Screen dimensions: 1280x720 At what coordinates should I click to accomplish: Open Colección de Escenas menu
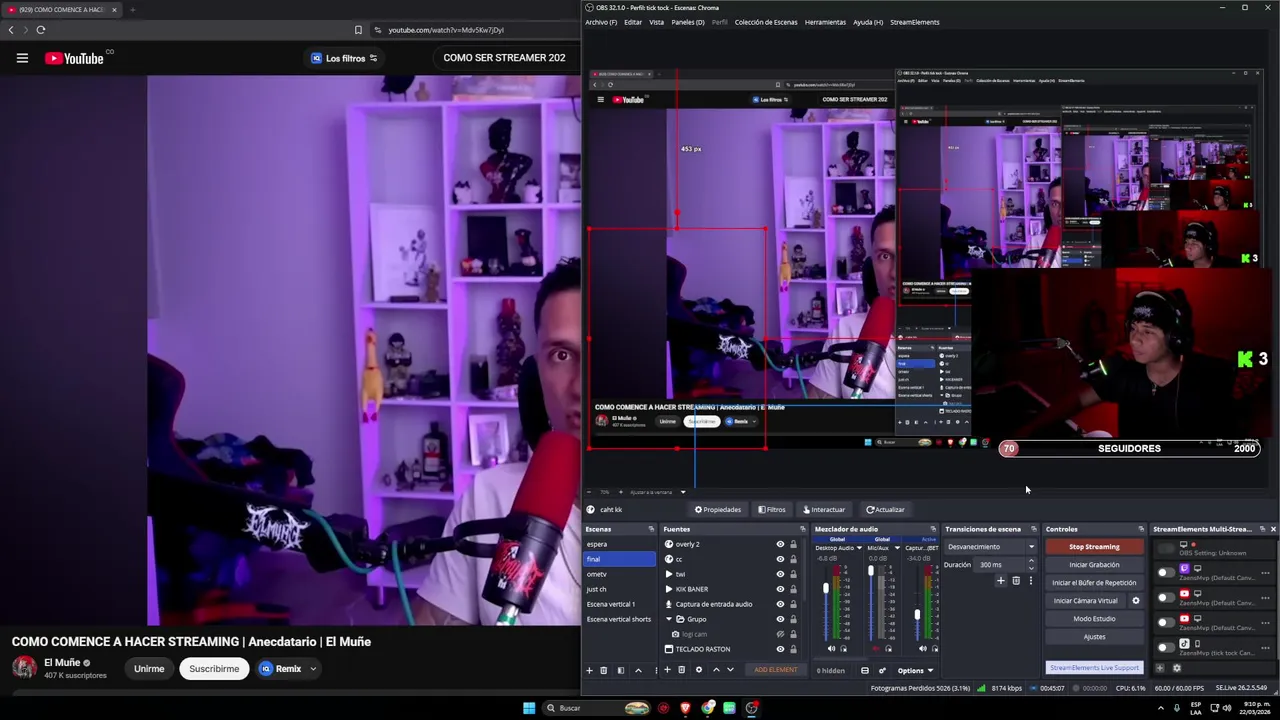tap(768, 22)
